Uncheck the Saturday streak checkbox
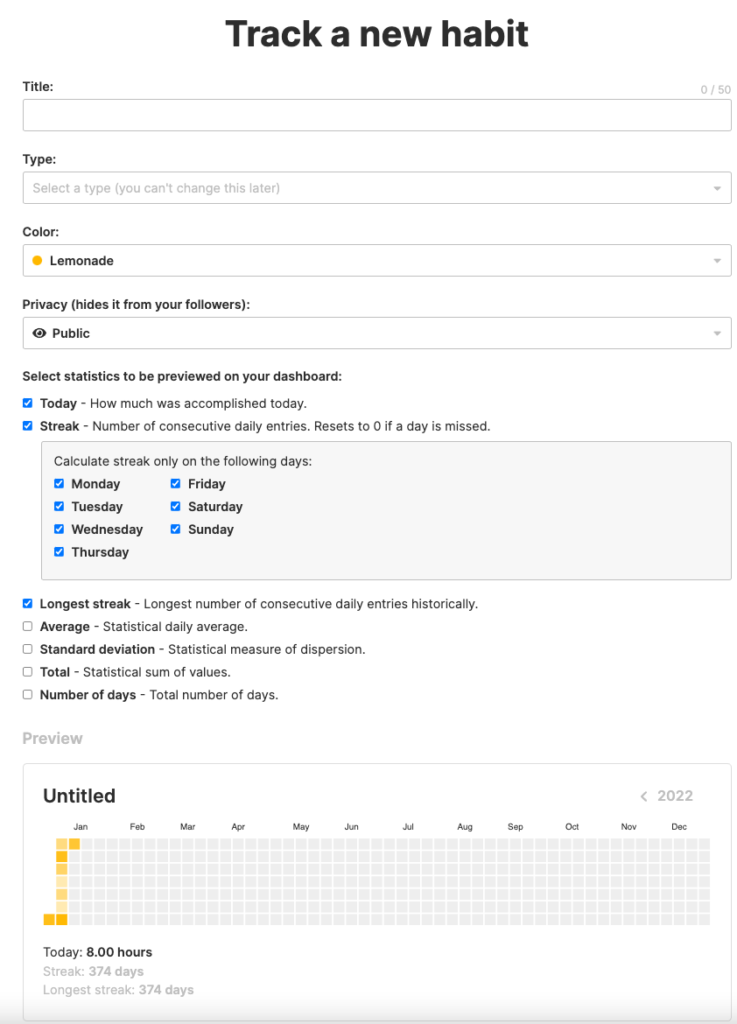Viewport: 737px width, 1024px height. click(176, 507)
